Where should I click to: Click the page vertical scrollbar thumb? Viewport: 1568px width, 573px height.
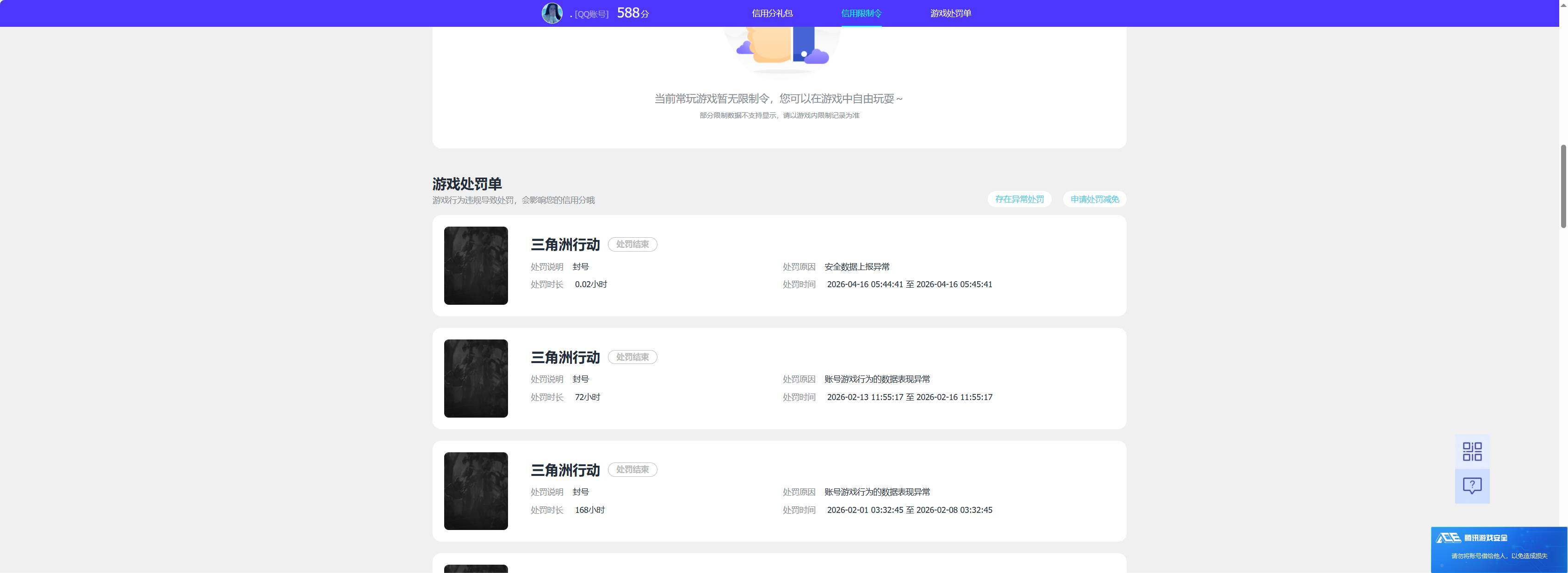click(1563, 186)
